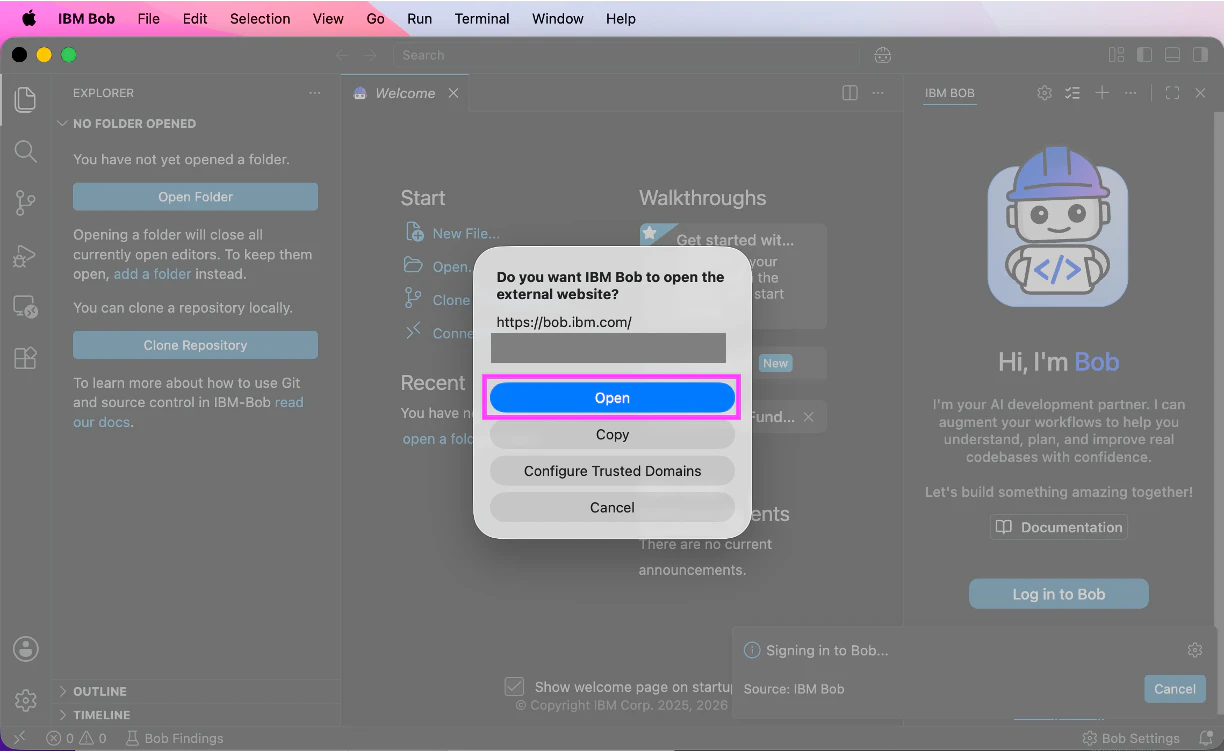1224x752 pixels.
Task: Open IBM Bob application menu
Action: 87,19
